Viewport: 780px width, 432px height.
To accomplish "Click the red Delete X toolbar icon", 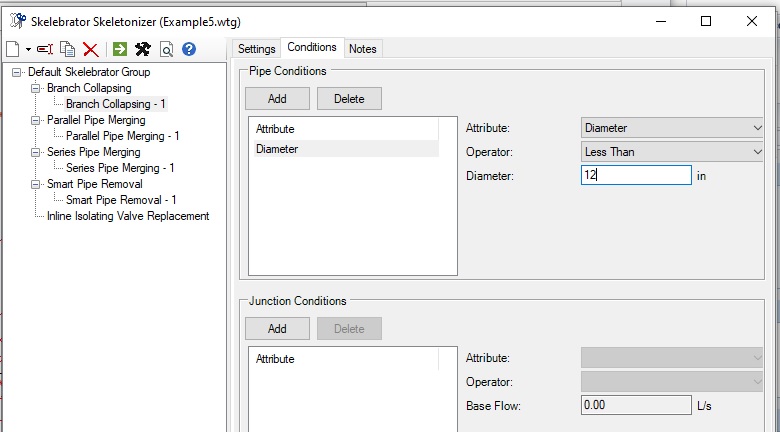I will (x=91, y=49).
